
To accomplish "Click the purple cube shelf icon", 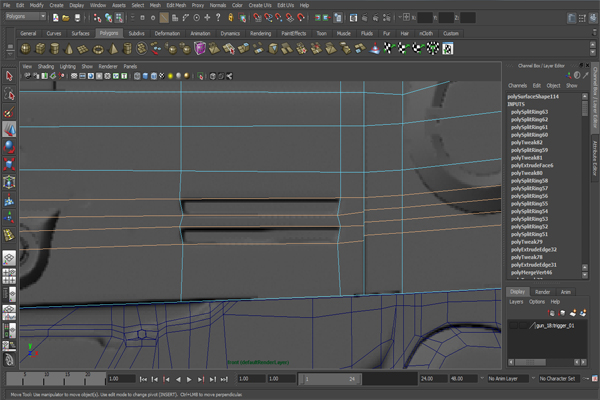I will point(200,49).
